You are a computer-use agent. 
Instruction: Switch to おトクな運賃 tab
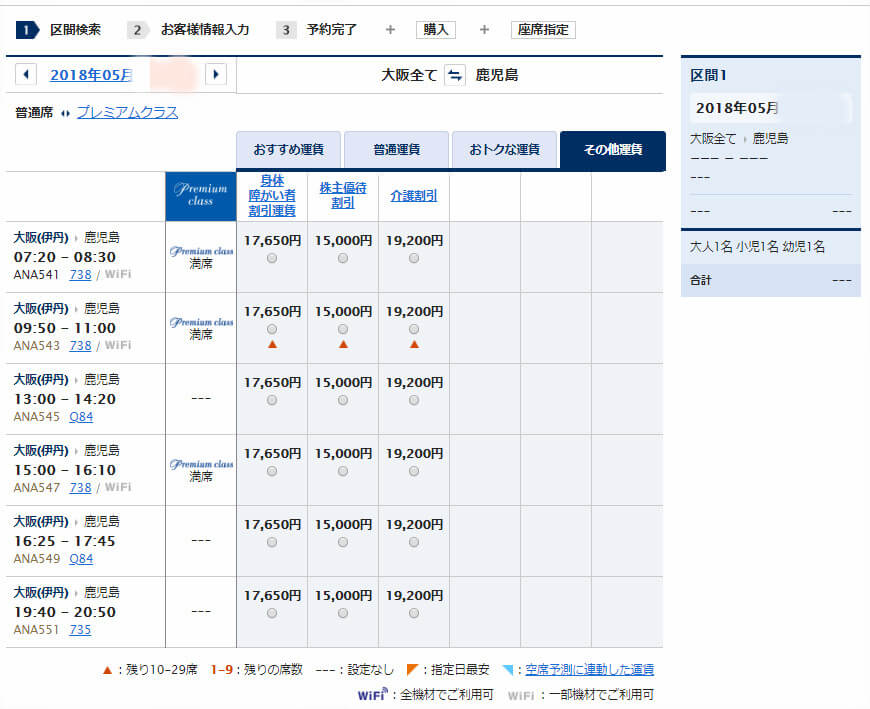point(504,150)
